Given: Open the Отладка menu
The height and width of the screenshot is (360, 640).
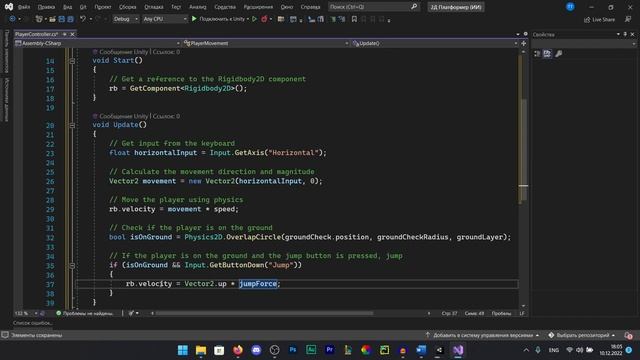Looking at the screenshot, I should (x=153, y=7).
